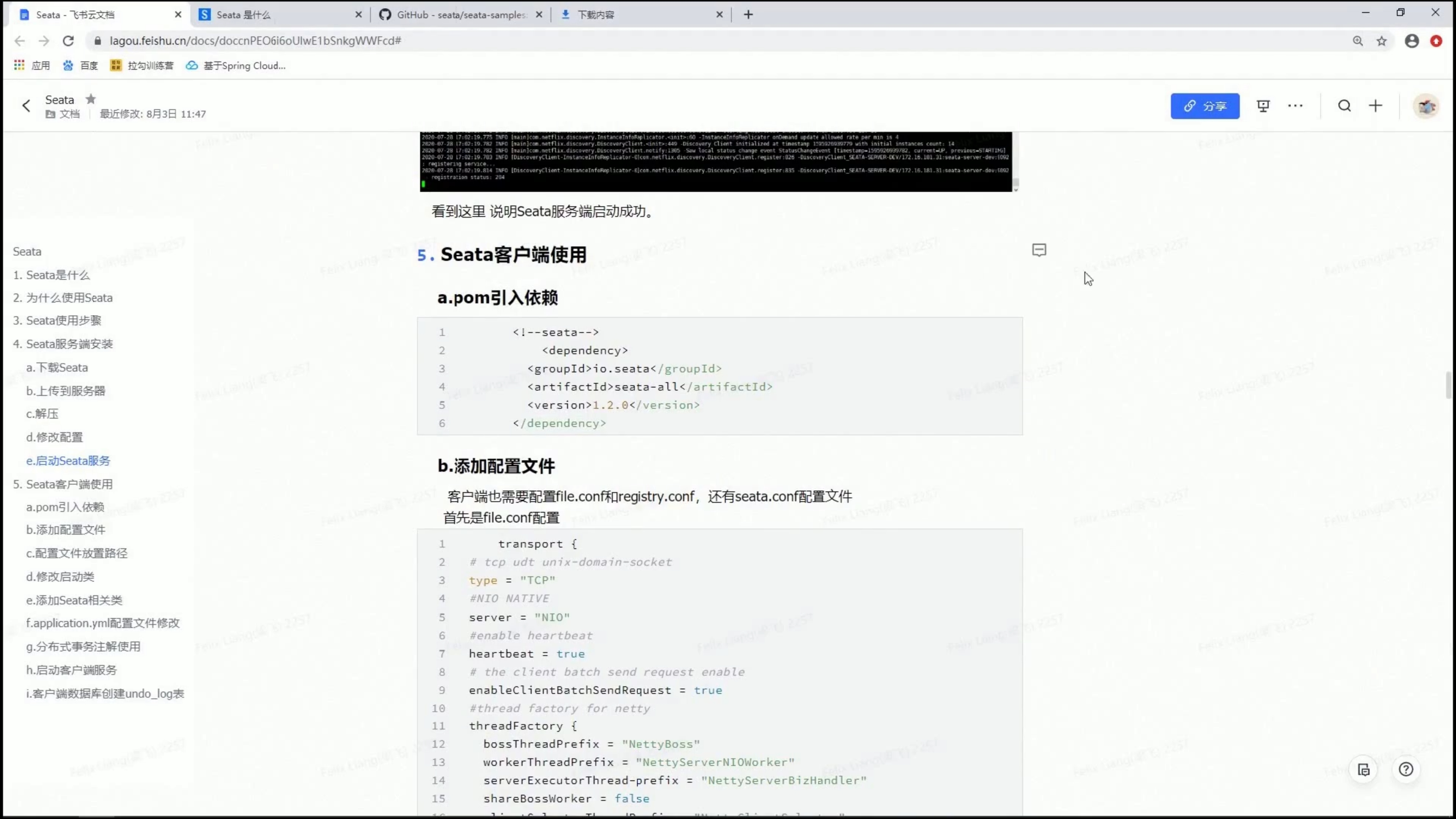
Task: Open a new browser tab
Action: pos(748,15)
